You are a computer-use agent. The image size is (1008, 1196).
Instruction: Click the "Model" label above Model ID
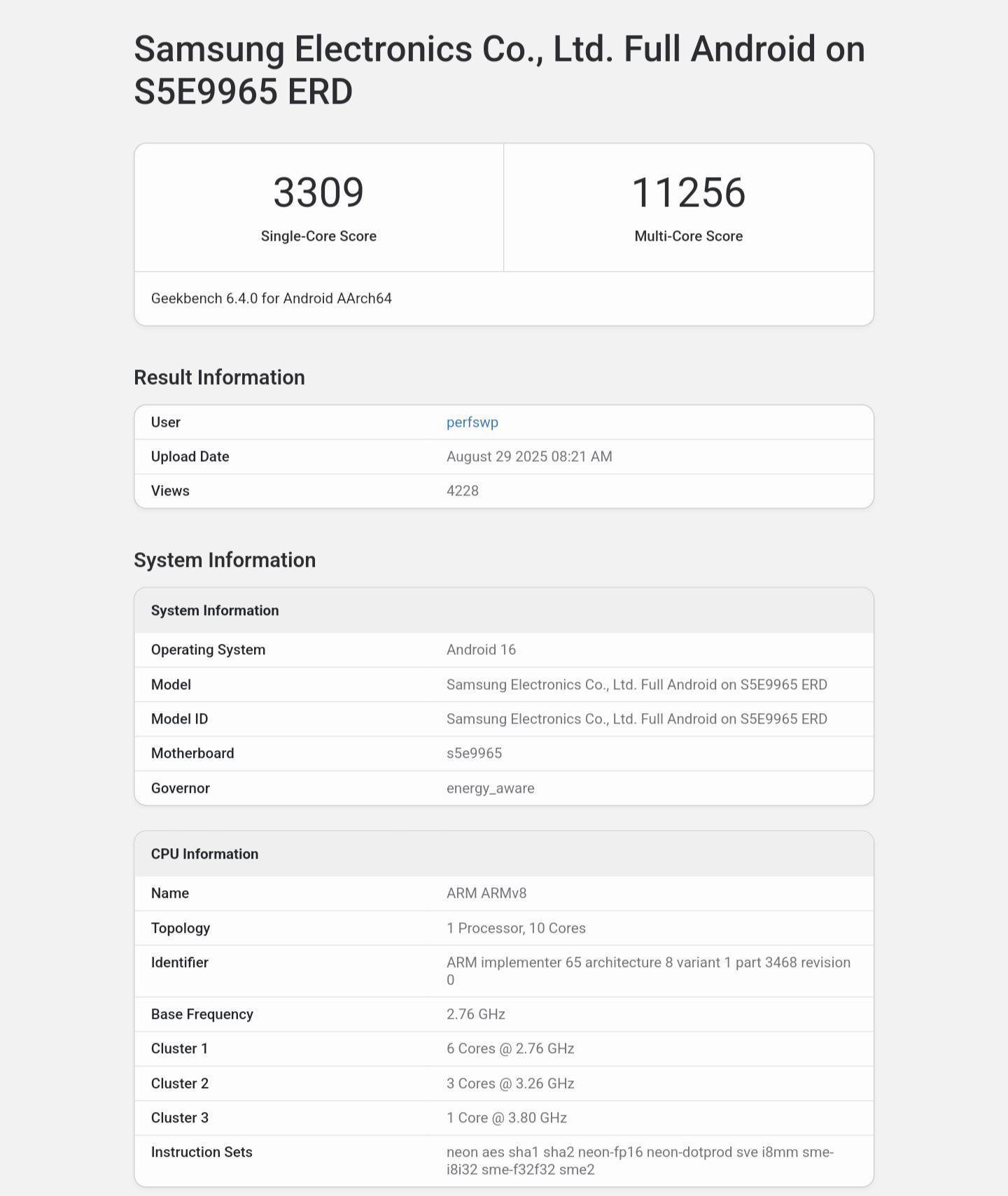pyautogui.click(x=171, y=684)
